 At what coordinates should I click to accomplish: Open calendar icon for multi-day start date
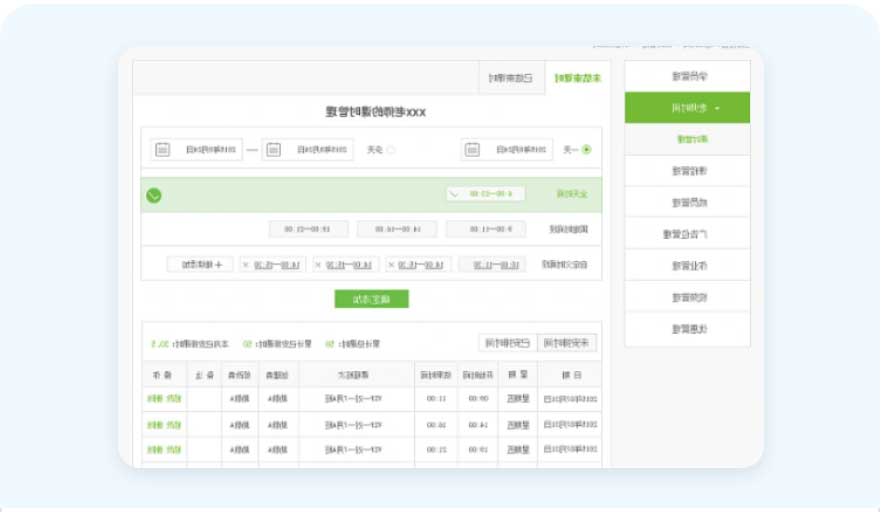point(274,150)
